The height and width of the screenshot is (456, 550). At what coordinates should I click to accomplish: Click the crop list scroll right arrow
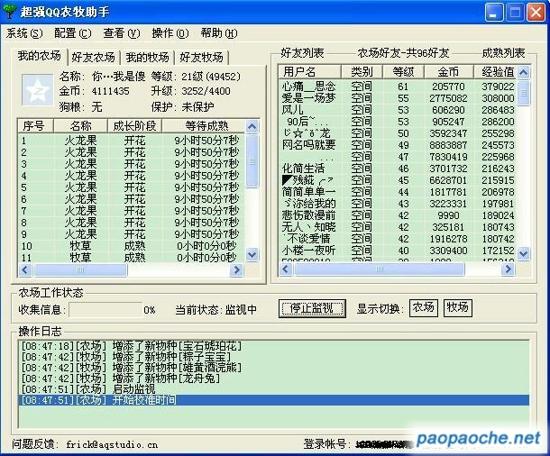237,270
